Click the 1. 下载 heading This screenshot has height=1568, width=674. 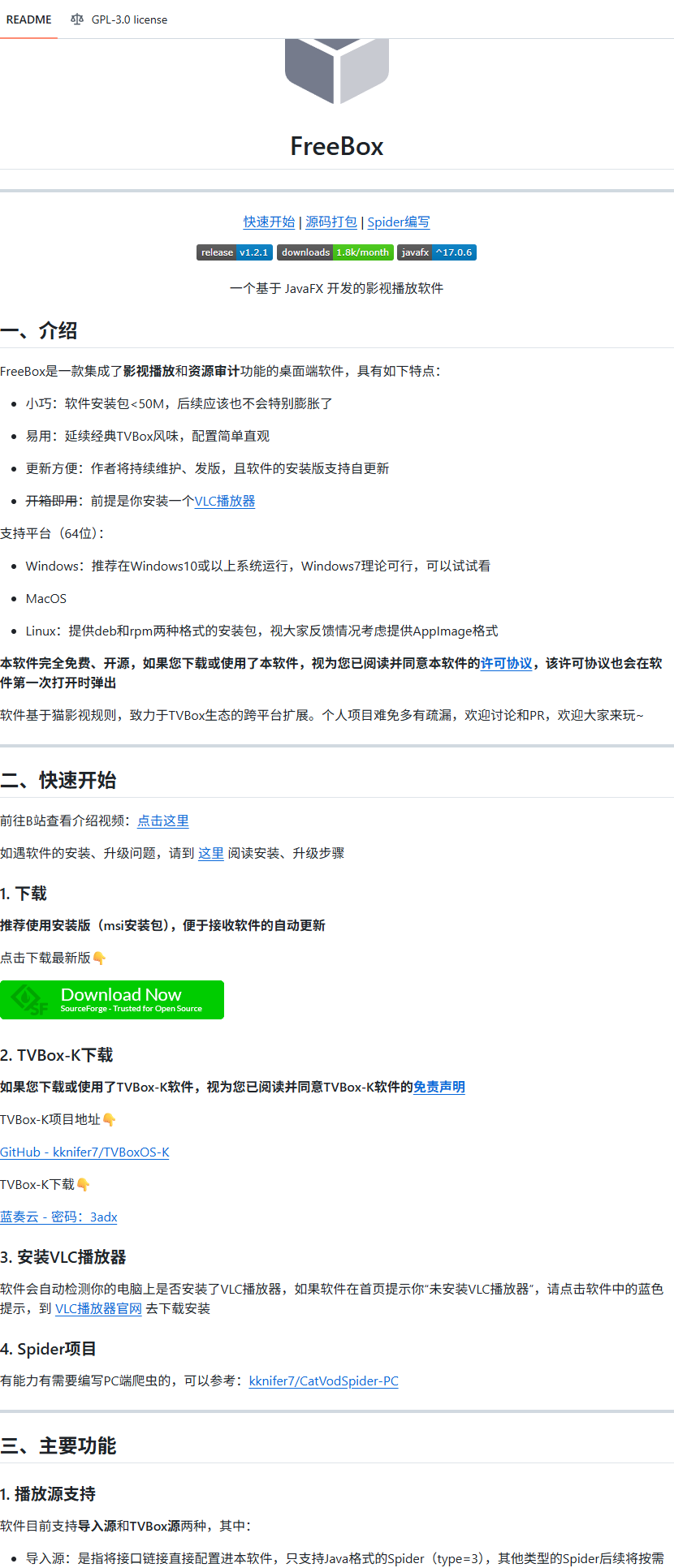(24, 894)
